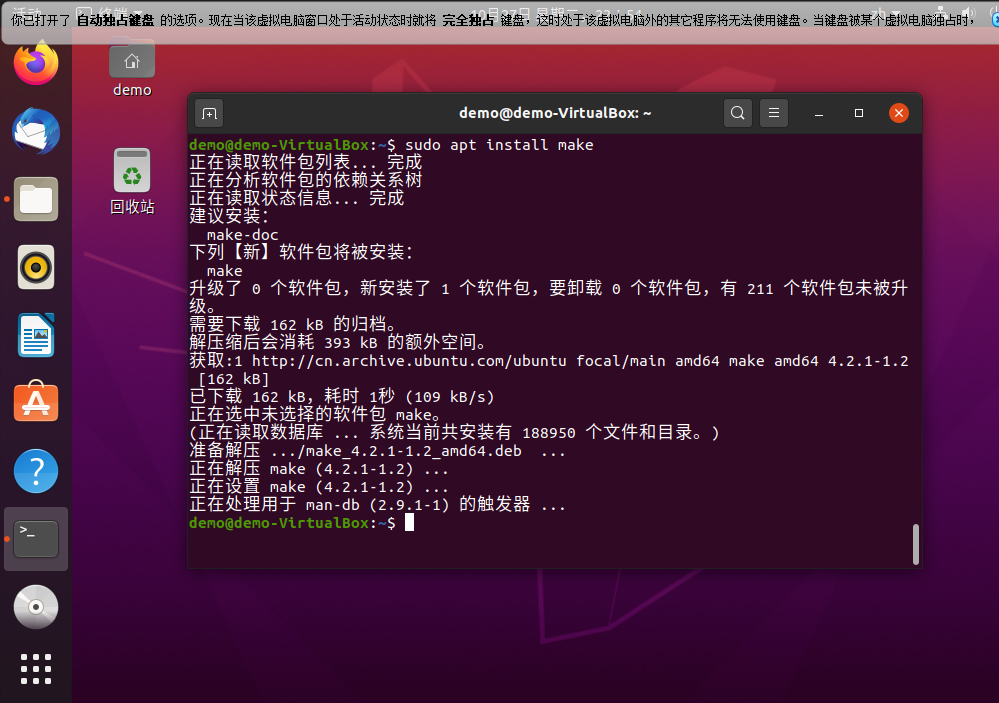
Task: Open the optical disc icon in dock
Action: click(x=36, y=607)
